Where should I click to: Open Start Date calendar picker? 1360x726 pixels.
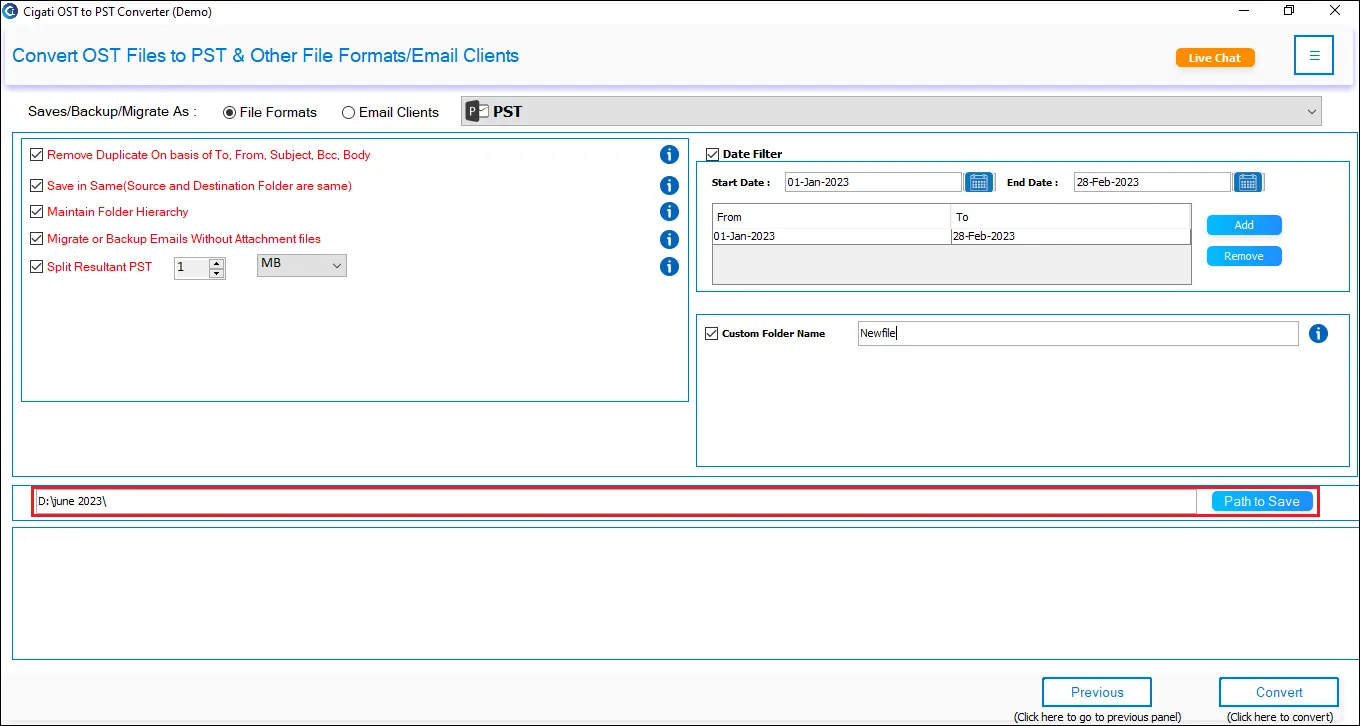pos(979,182)
